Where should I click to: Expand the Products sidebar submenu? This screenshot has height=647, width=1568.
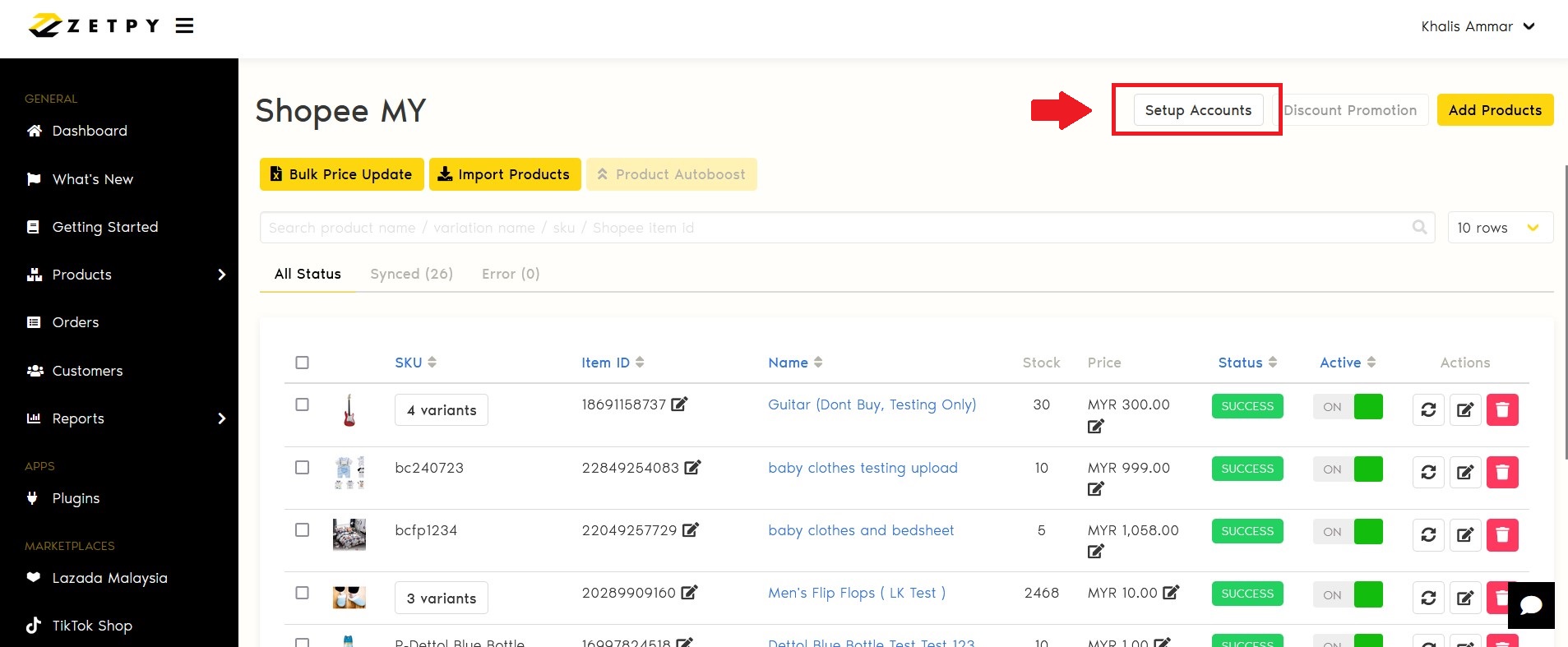point(221,275)
